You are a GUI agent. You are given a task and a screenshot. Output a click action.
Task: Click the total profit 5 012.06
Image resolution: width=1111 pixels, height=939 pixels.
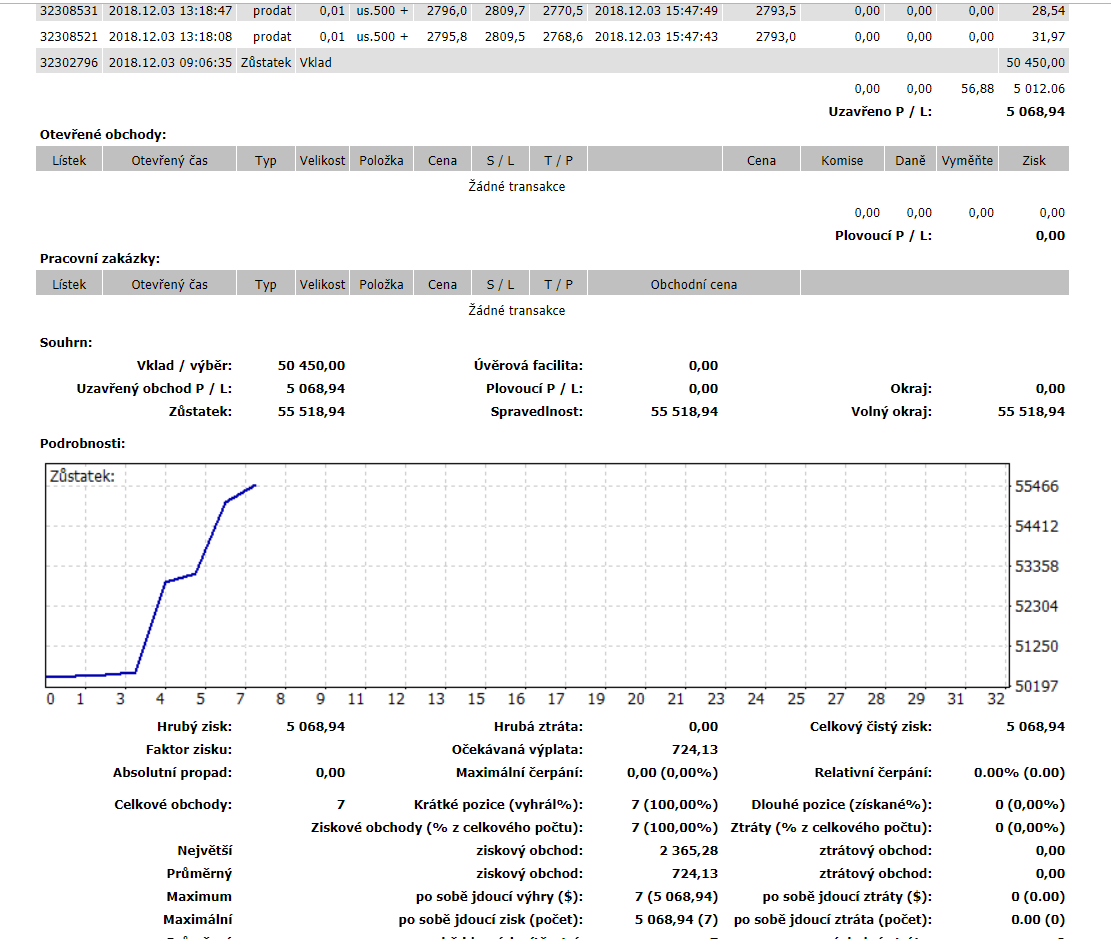point(1039,89)
